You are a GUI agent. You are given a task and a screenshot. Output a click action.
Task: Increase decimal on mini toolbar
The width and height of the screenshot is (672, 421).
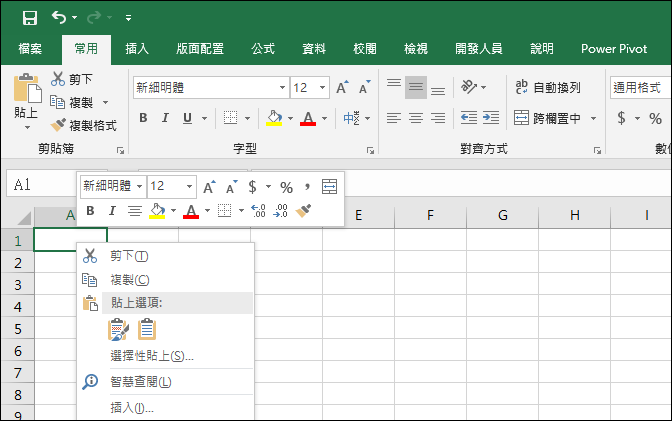click(x=258, y=210)
